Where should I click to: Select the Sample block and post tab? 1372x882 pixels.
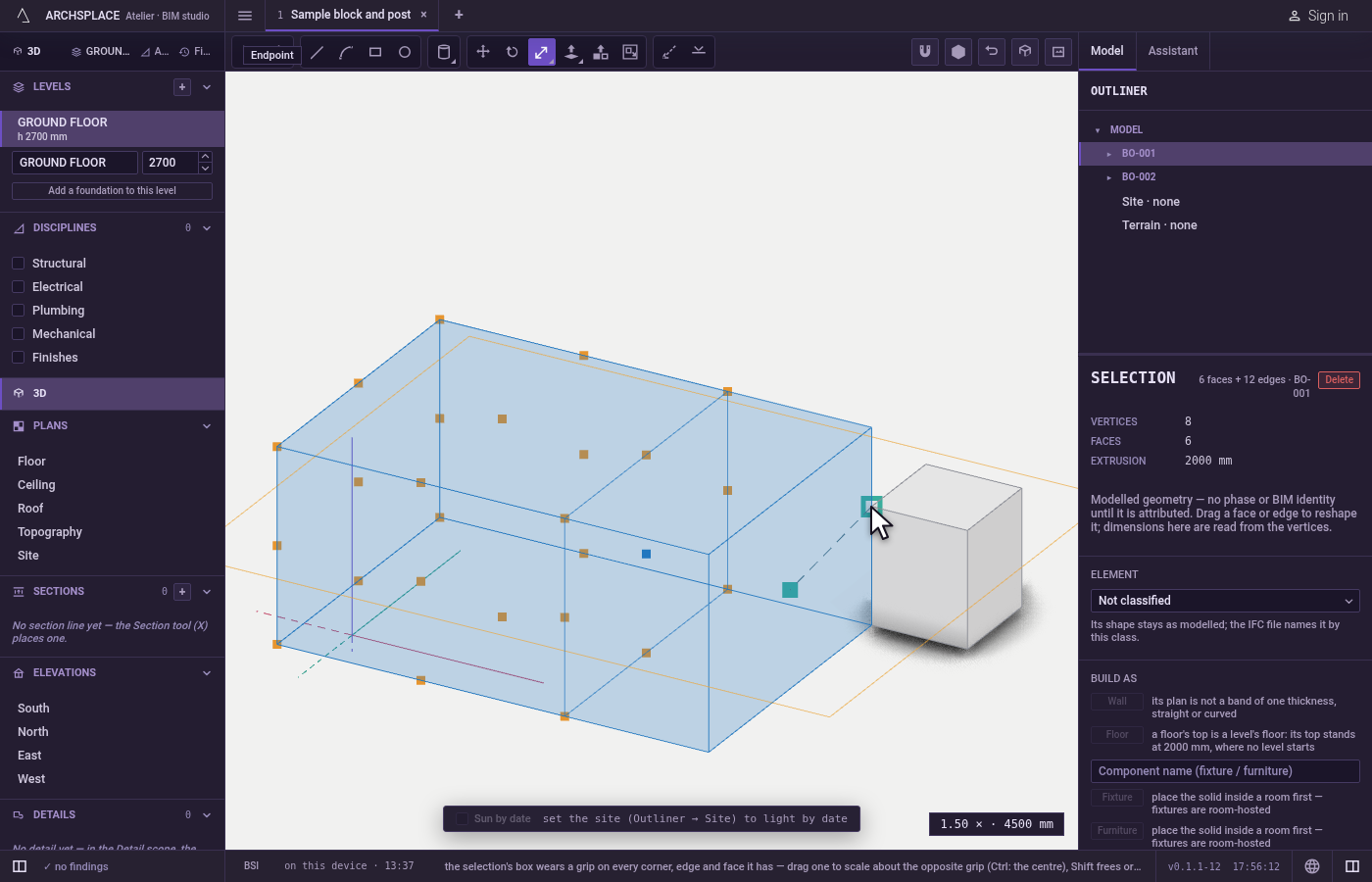click(351, 15)
